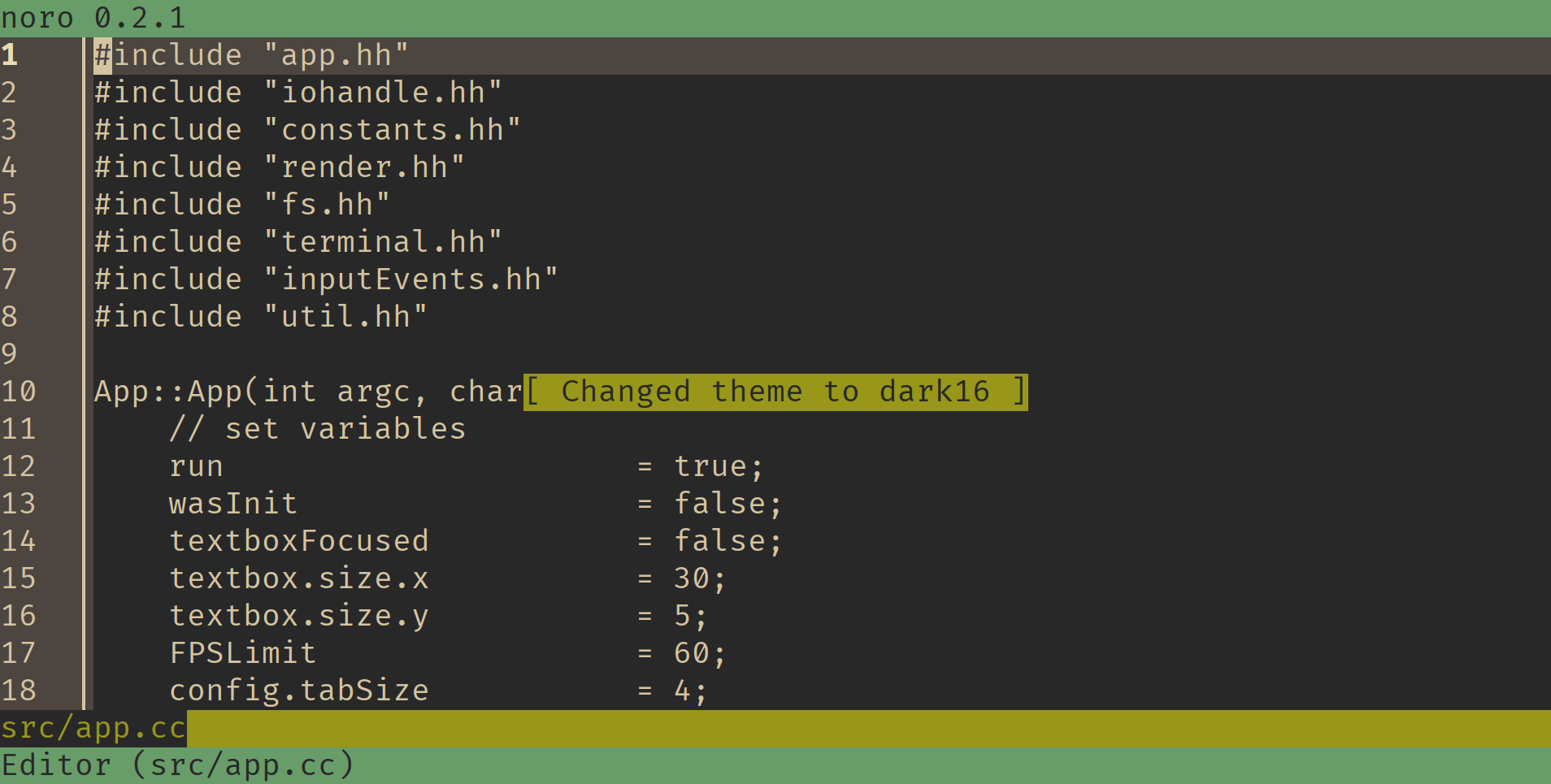This screenshot has width=1551, height=784.
Task: Click the wasInit variable name
Action: 233,503
